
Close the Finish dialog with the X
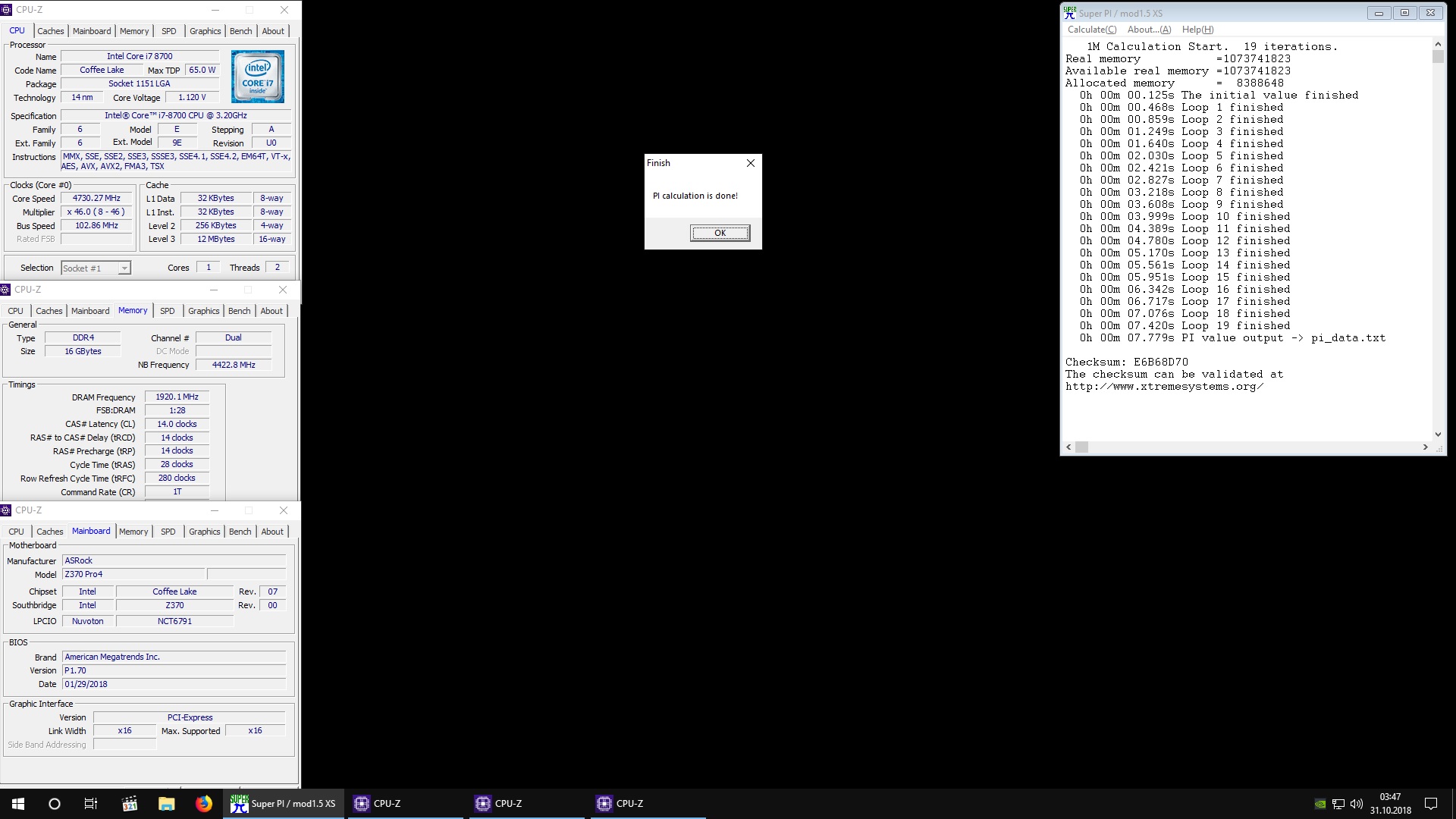pyautogui.click(x=750, y=163)
